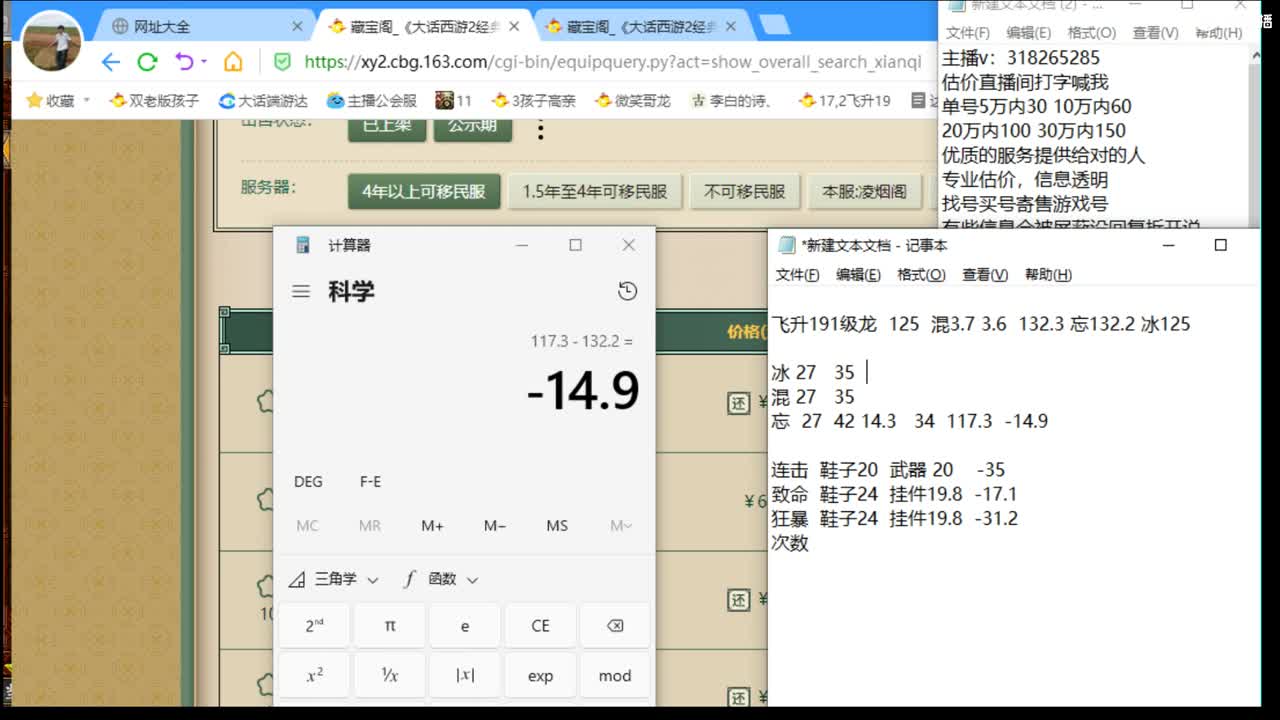The height and width of the screenshot is (720, 1280).
Task: Open the calculator navigation hamburger menu
Action: coord(301,292)
